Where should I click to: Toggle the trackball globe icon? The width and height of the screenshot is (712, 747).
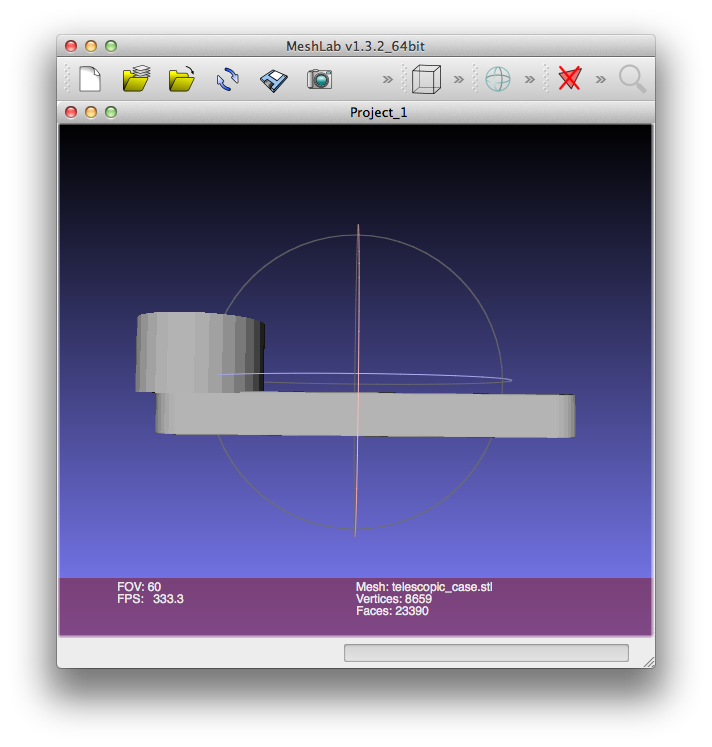tap(498, 79)
